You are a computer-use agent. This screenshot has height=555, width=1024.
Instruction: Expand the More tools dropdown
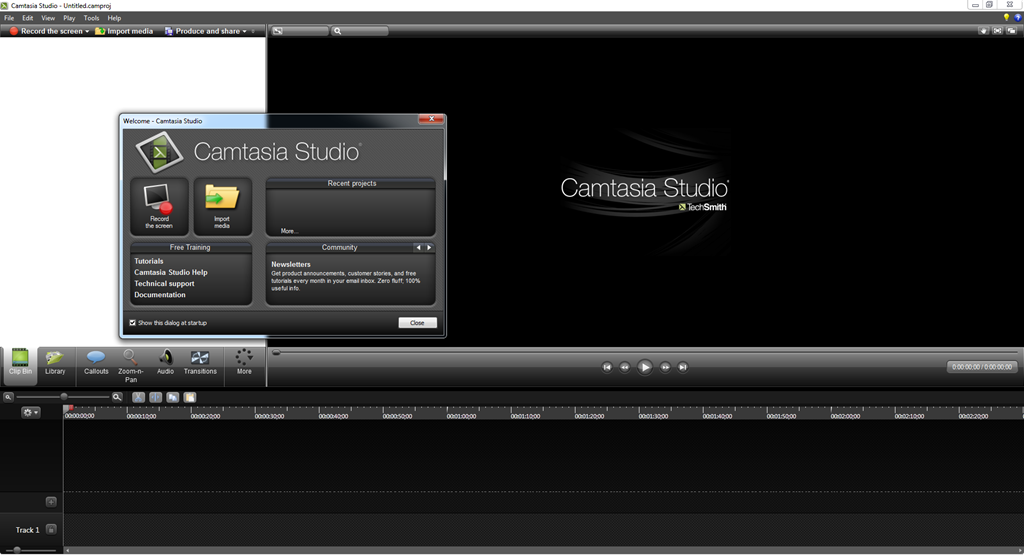pos(244,363)
